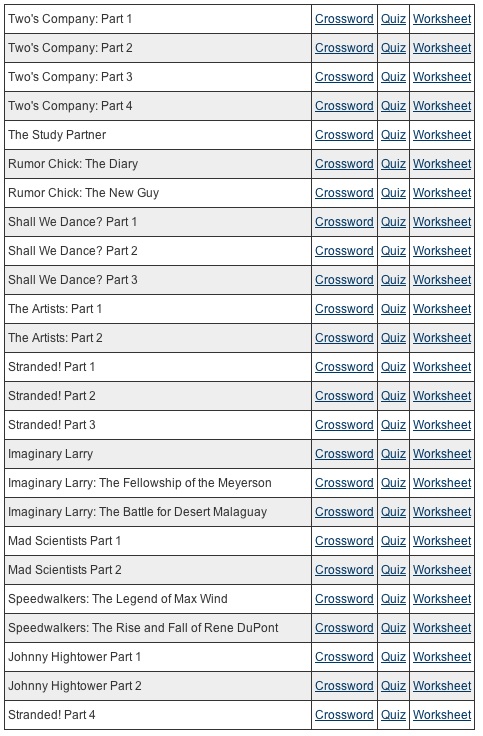The width and height of the screenshot is (483, 736).
Task: Open Worksheet for Stranded! Part 3
Action: (x=442, y=425)
